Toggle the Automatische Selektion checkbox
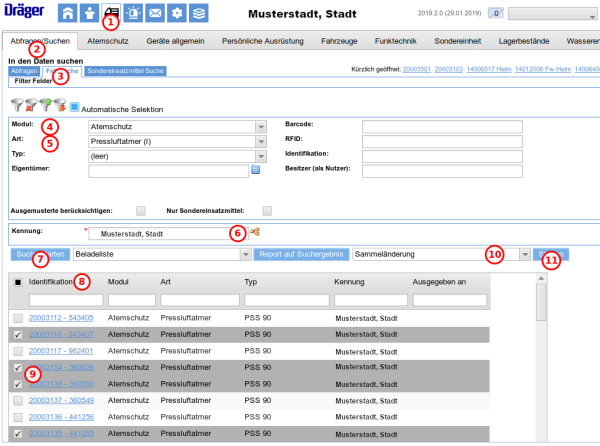This screenshot has width=600, height=446. (74, 108)
